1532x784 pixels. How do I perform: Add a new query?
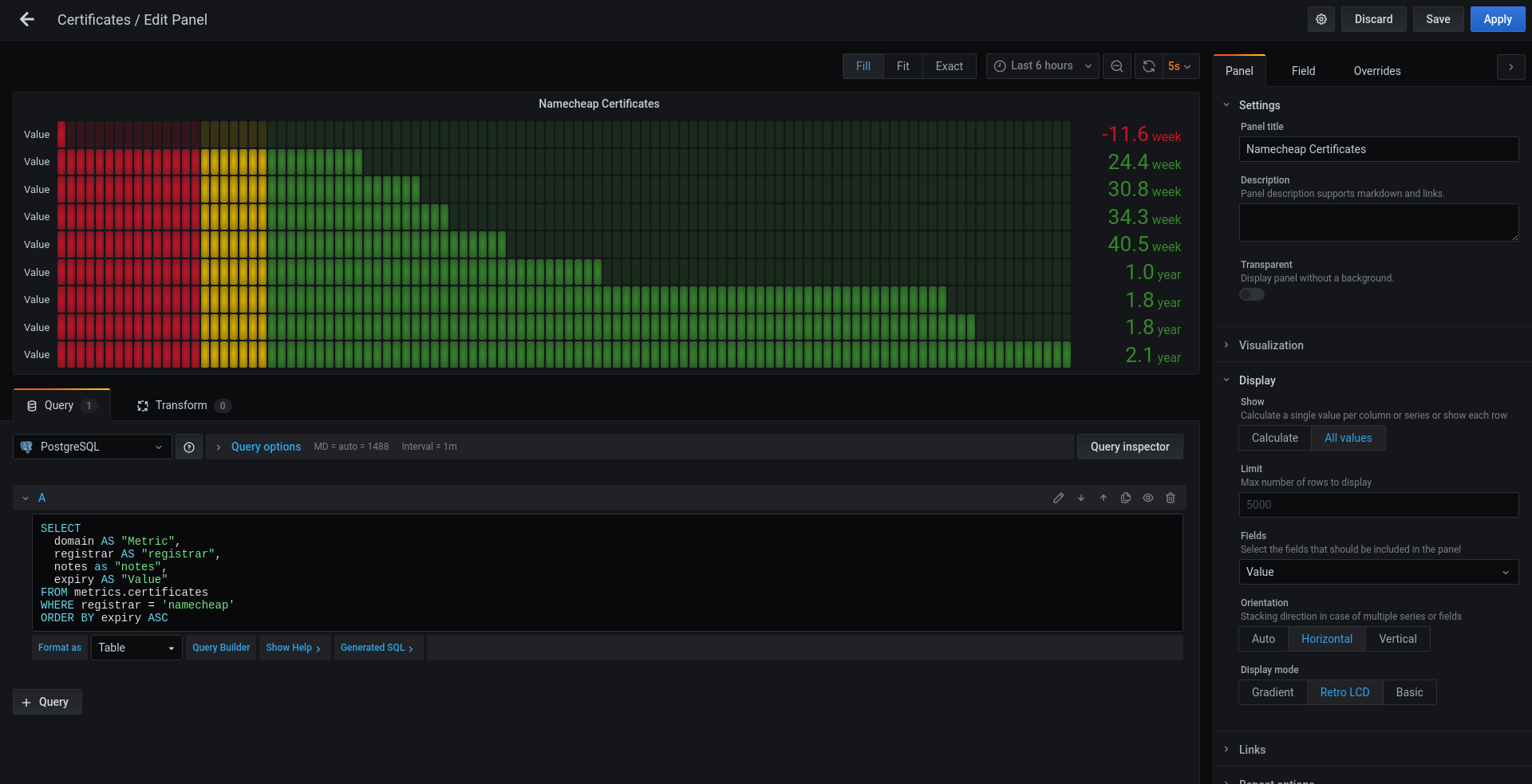47,702
